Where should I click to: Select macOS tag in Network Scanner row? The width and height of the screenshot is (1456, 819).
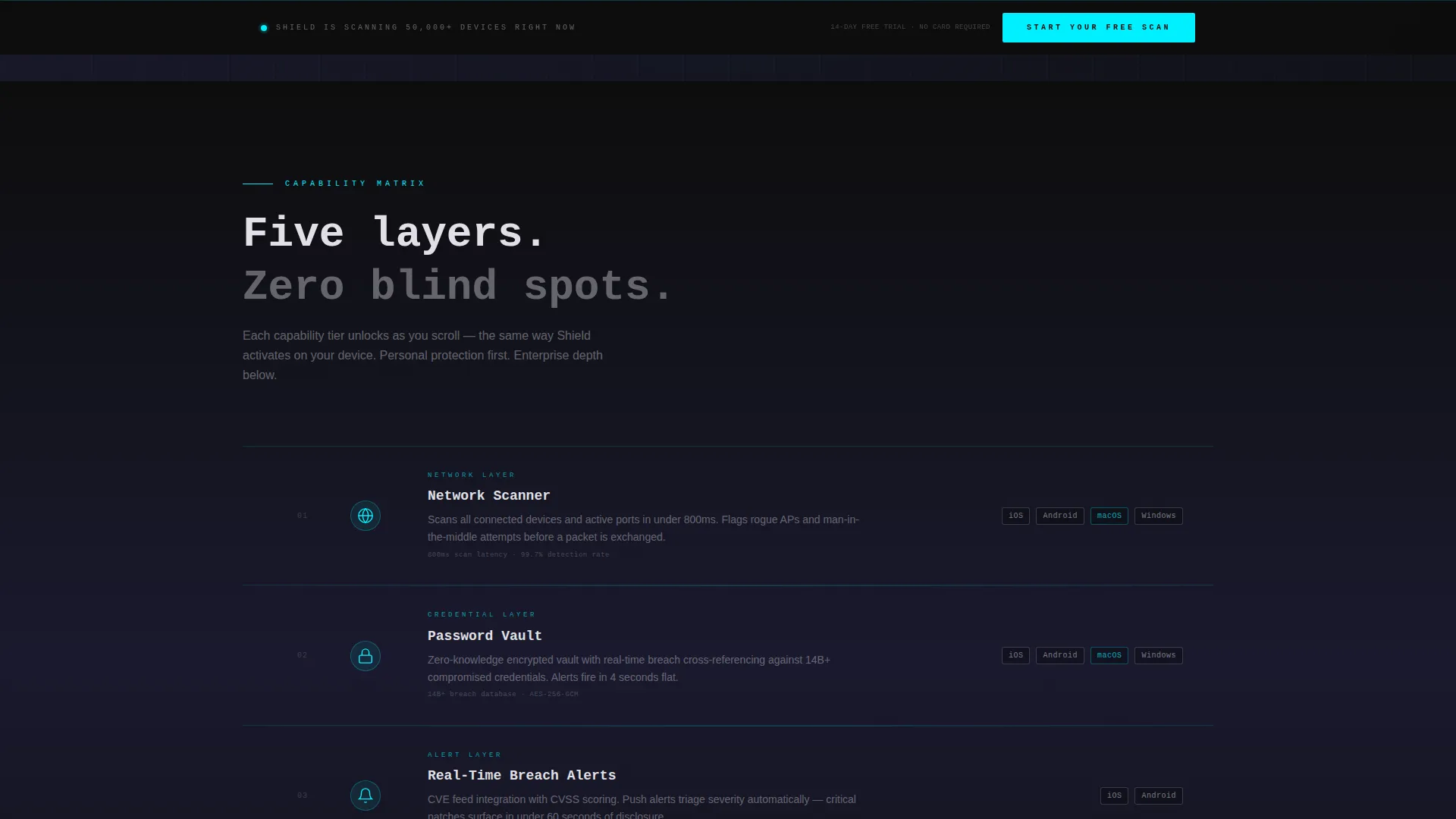coord(1109,516)
